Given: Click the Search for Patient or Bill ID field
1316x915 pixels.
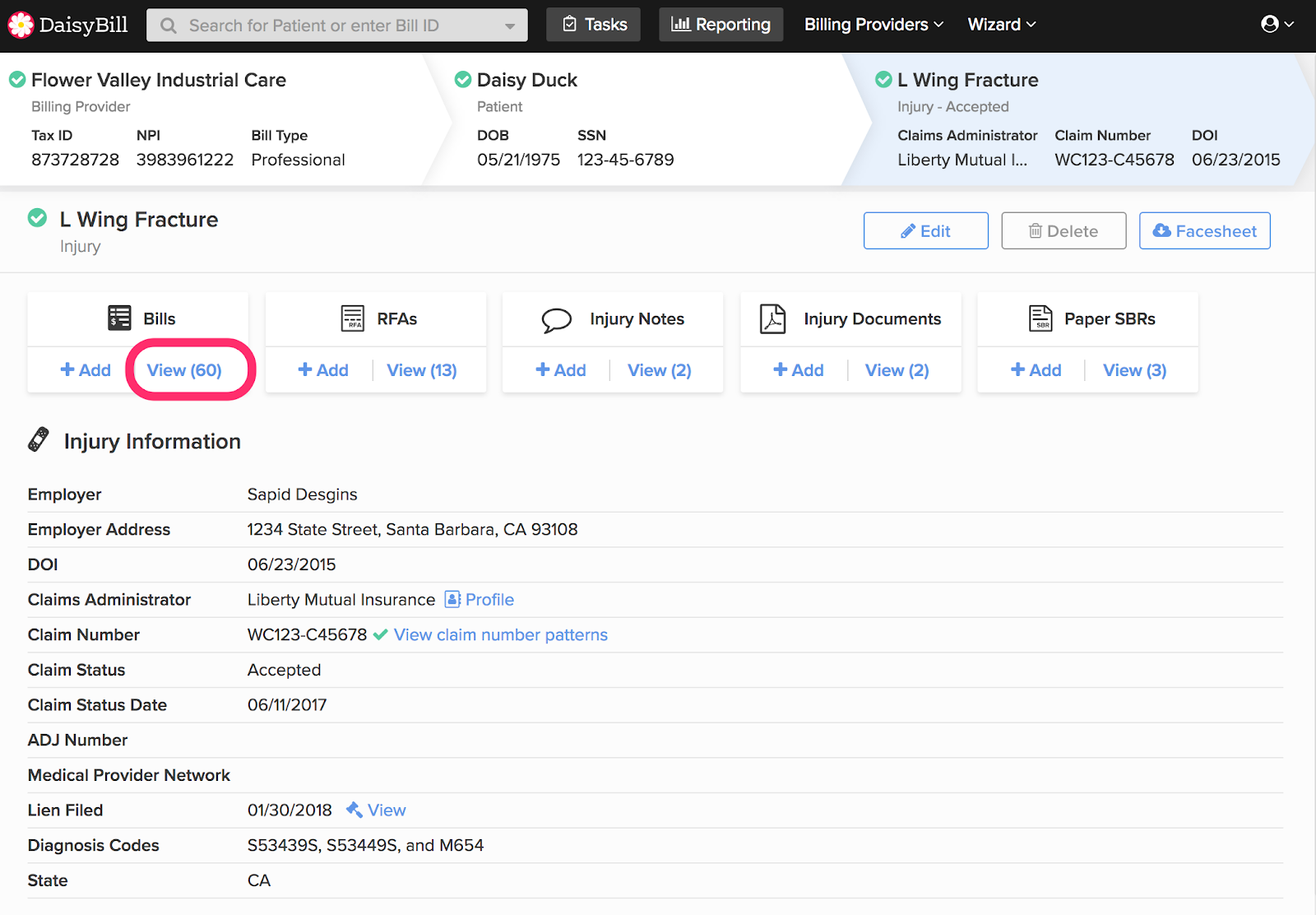Looking at the screenshot, I should (x=337, y=26).
